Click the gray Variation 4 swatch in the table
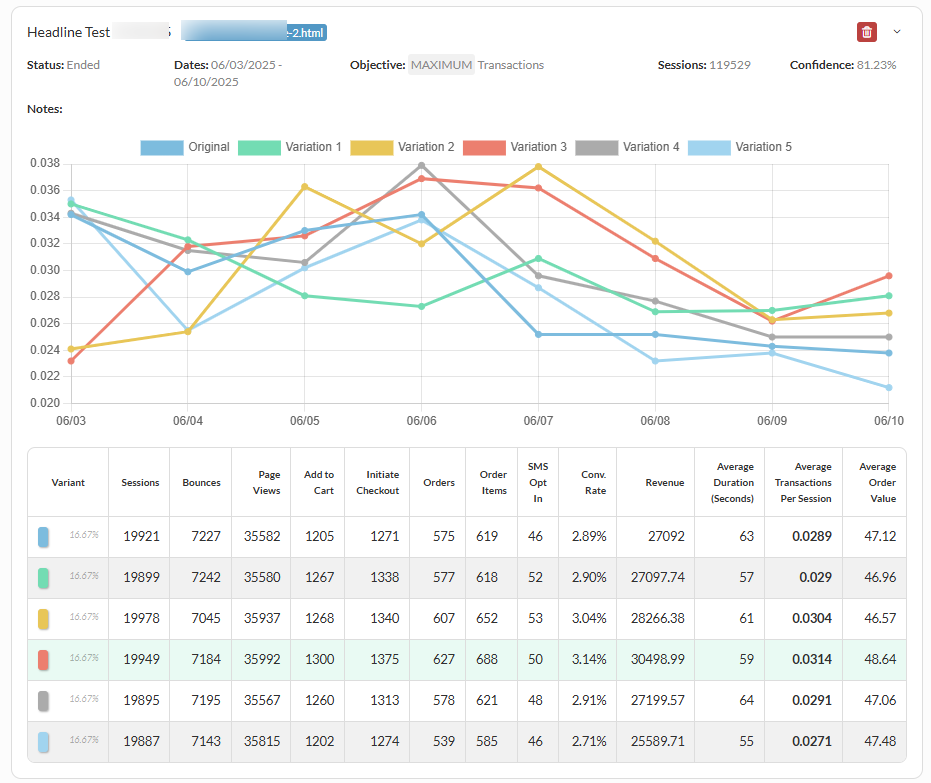The image size is (931, 783). coord(43,701)
